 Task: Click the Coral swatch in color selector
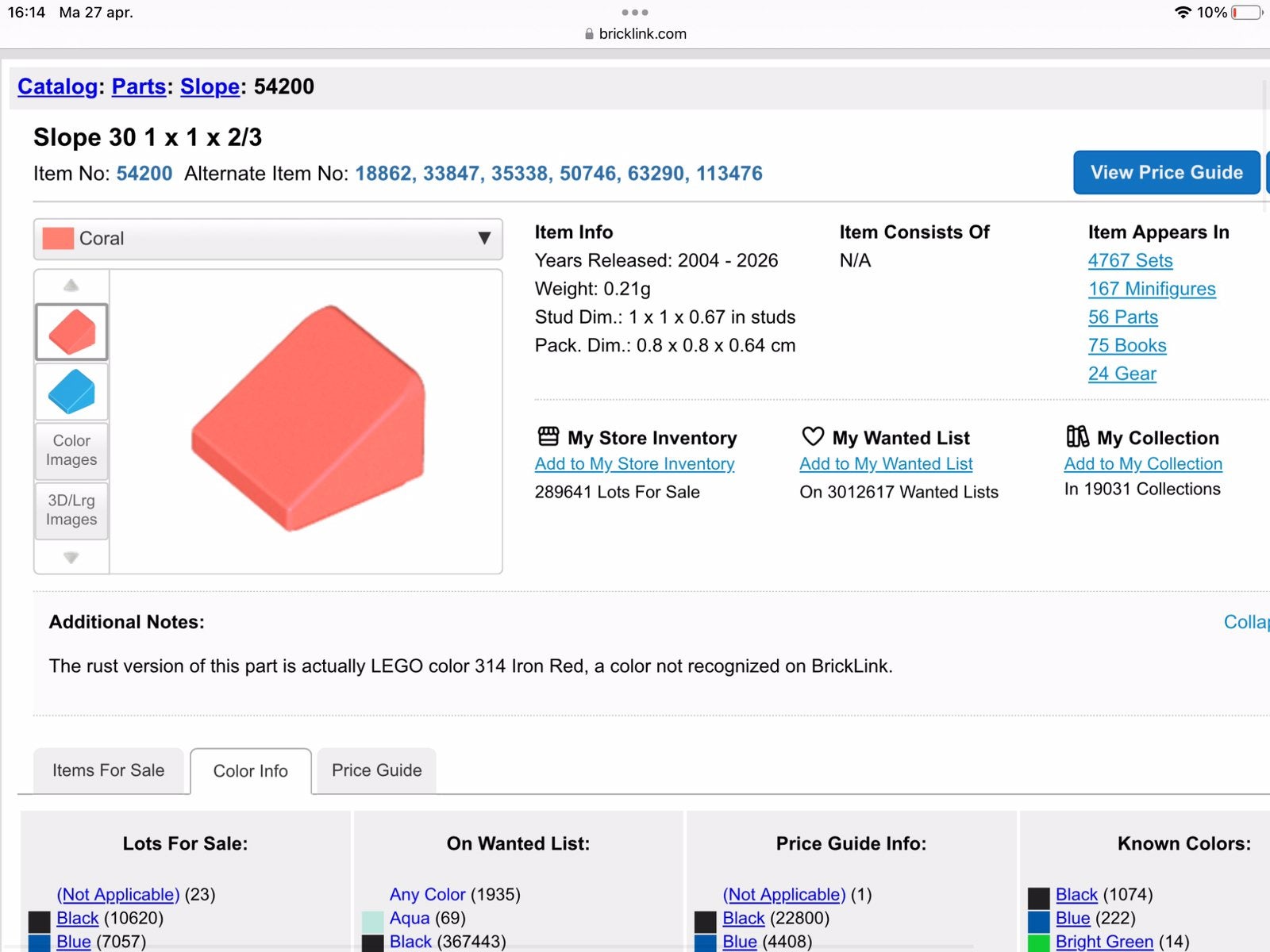(x=58, y=239)
